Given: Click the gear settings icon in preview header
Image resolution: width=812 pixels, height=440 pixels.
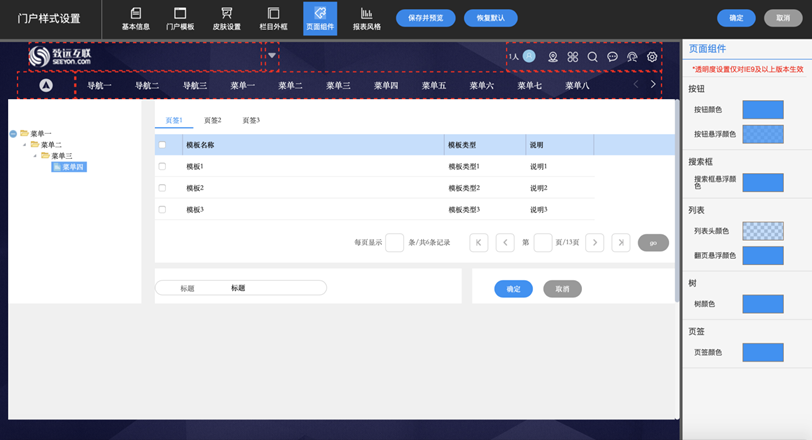Looking at the screenshot, I should [x=652, y=57].
